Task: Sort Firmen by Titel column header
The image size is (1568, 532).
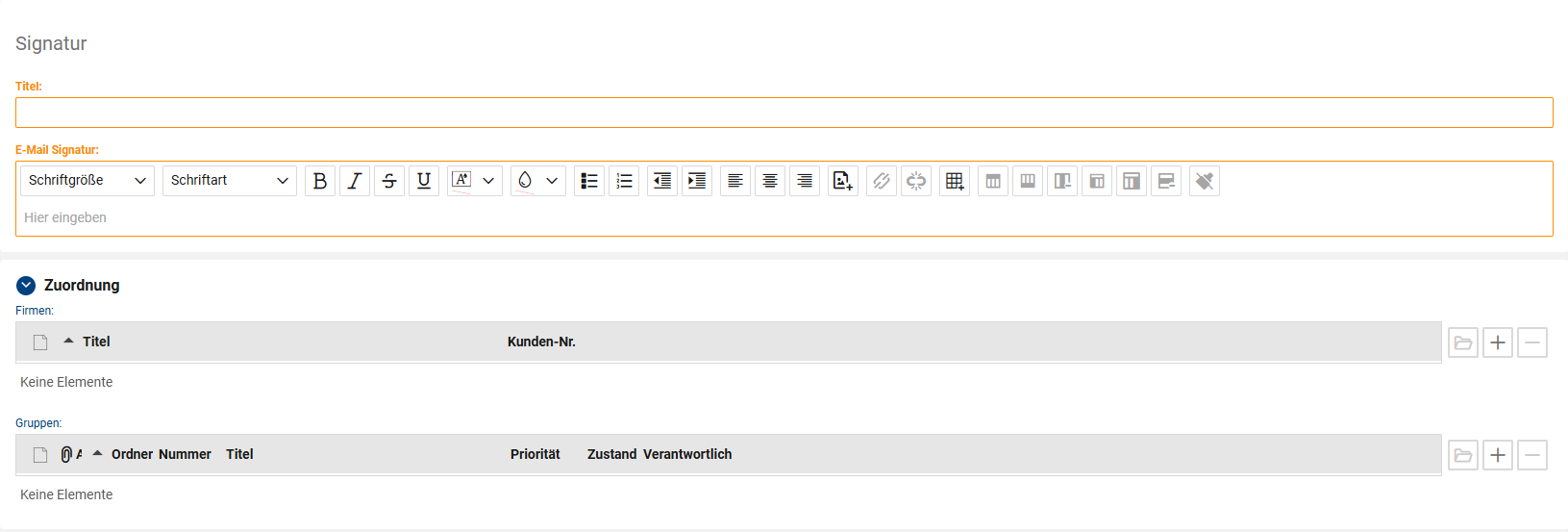Action: [96, 342]
